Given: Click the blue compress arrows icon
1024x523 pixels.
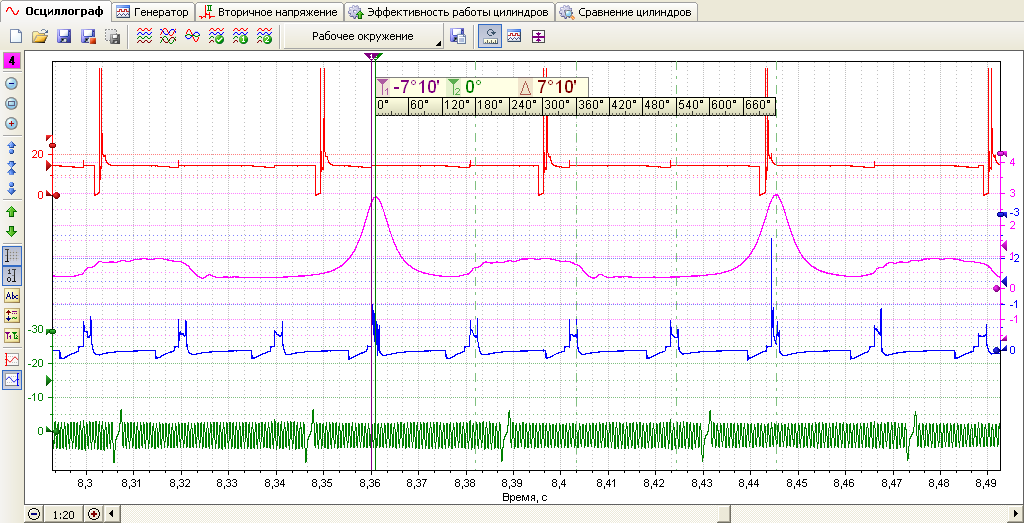Looking at the screenshot, I should pyautogui.click(x=12, y=168).
